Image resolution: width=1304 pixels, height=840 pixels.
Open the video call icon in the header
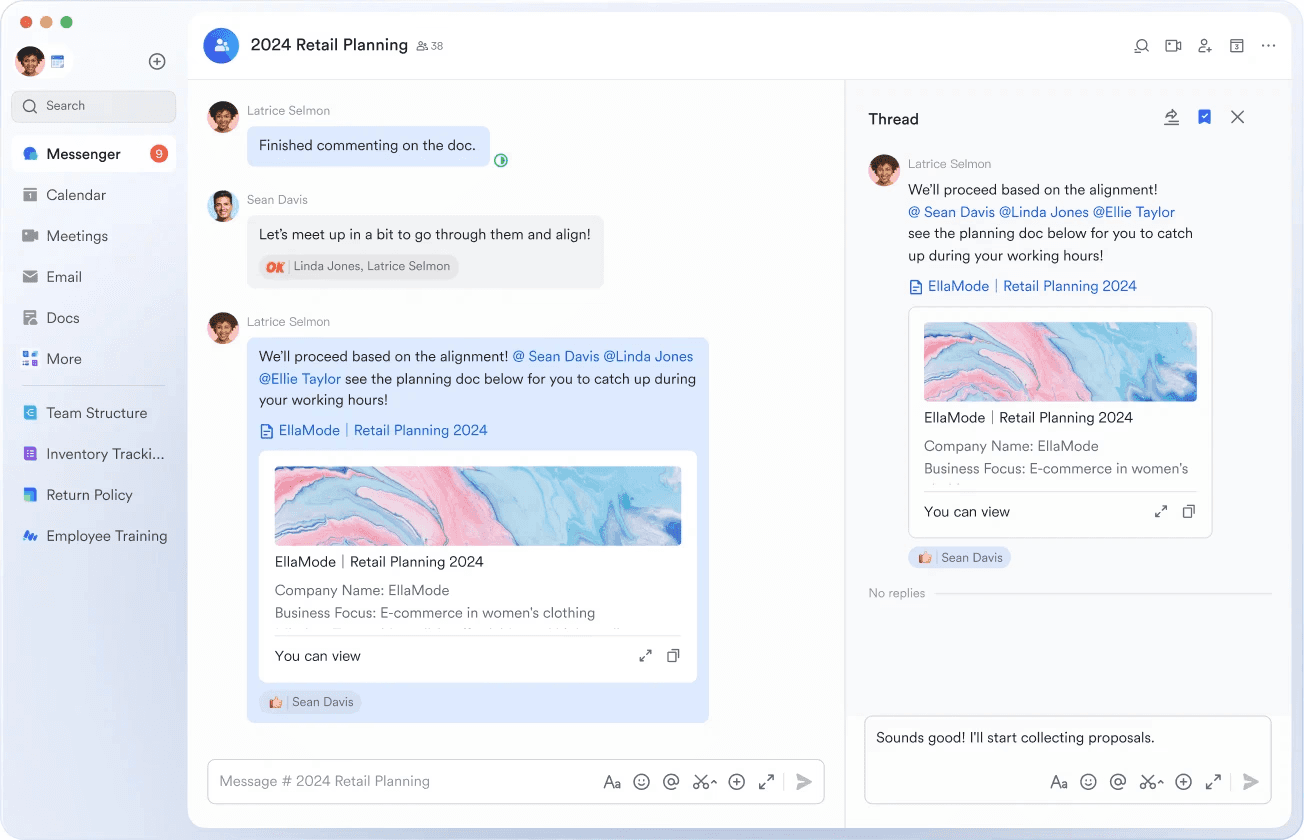pyautogui.click(x=1173, y=45)
